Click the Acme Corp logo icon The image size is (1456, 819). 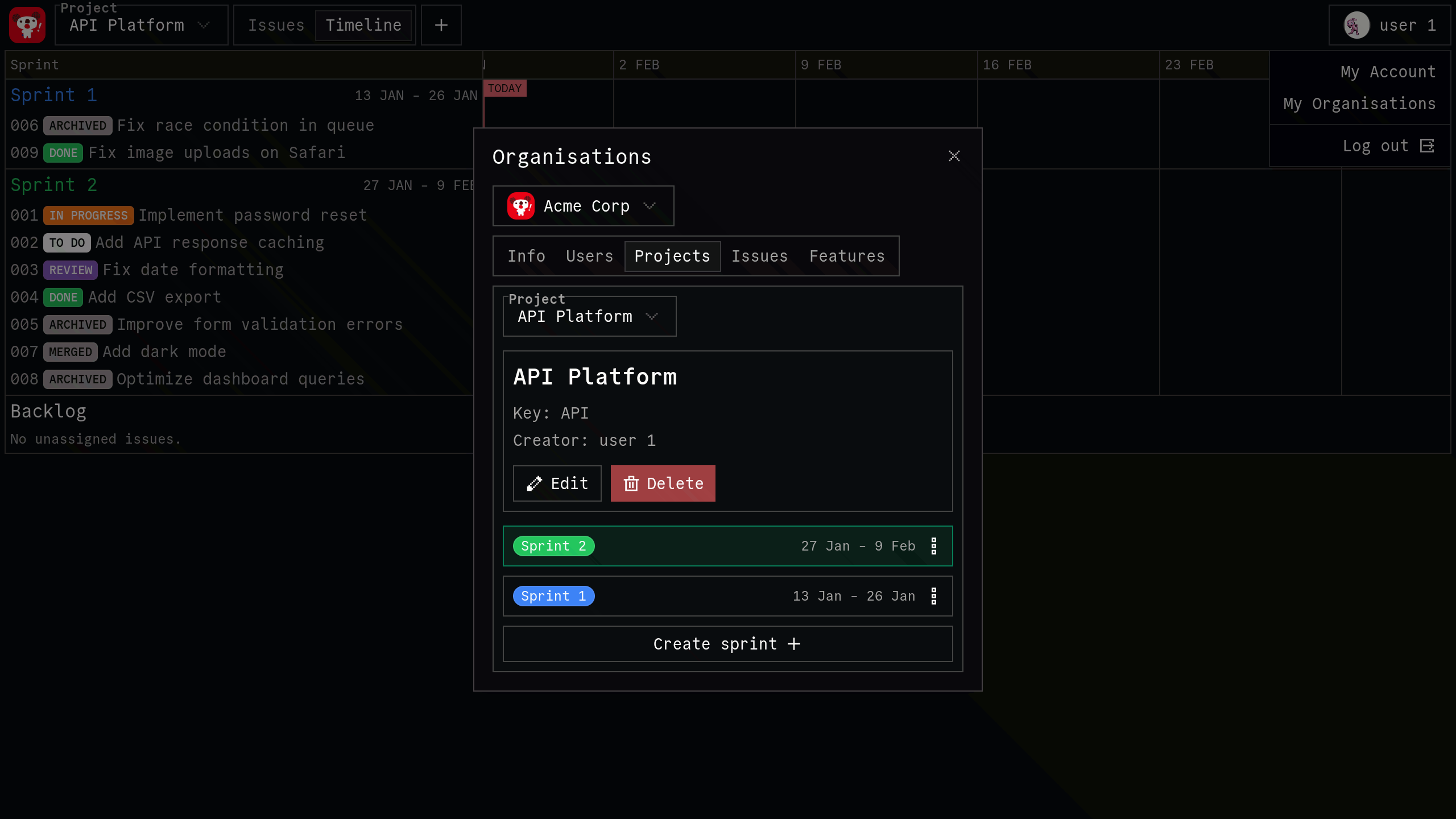(x=520, y=206)
